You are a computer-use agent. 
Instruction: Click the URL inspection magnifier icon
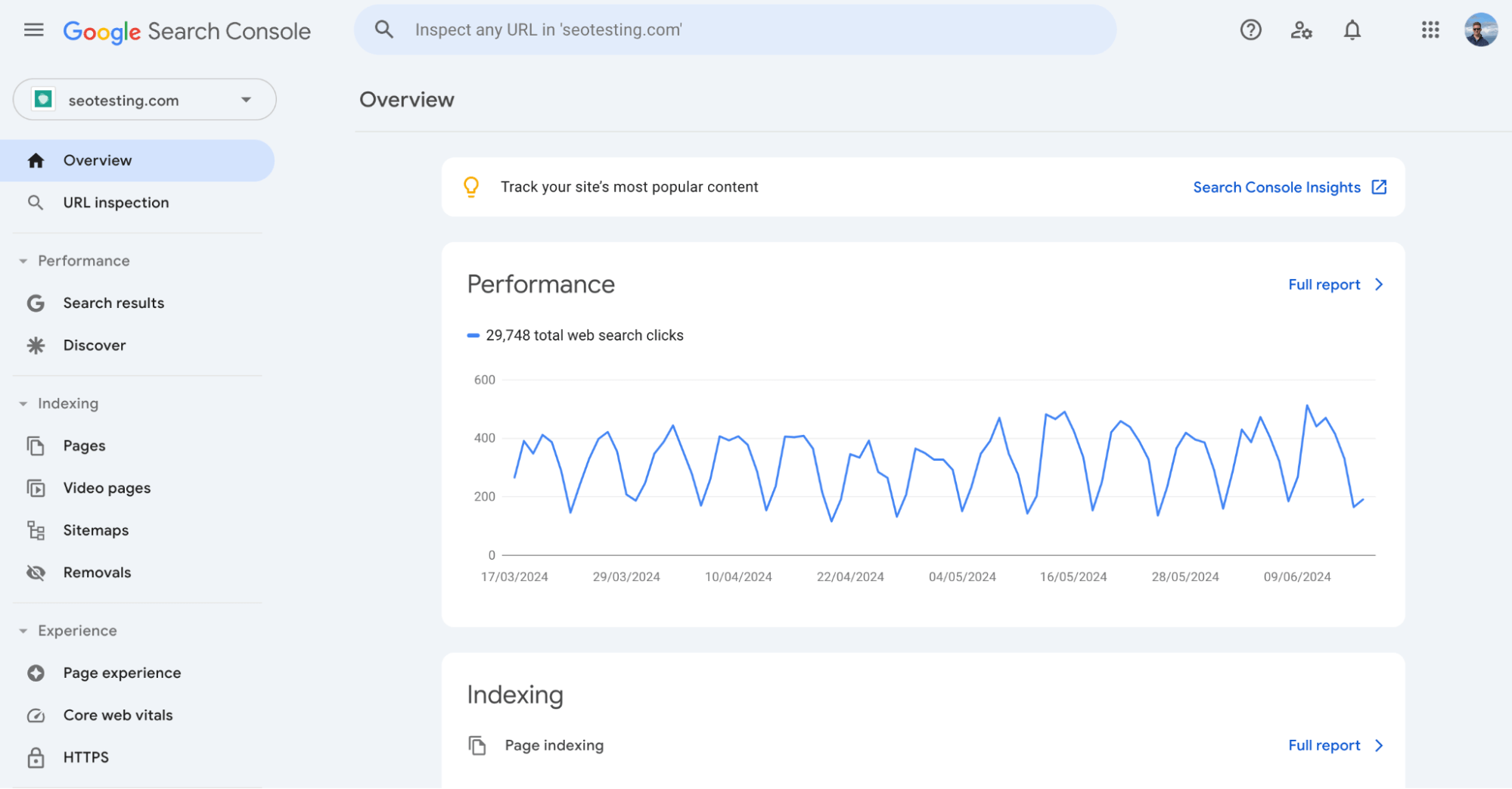click(36, 203)
